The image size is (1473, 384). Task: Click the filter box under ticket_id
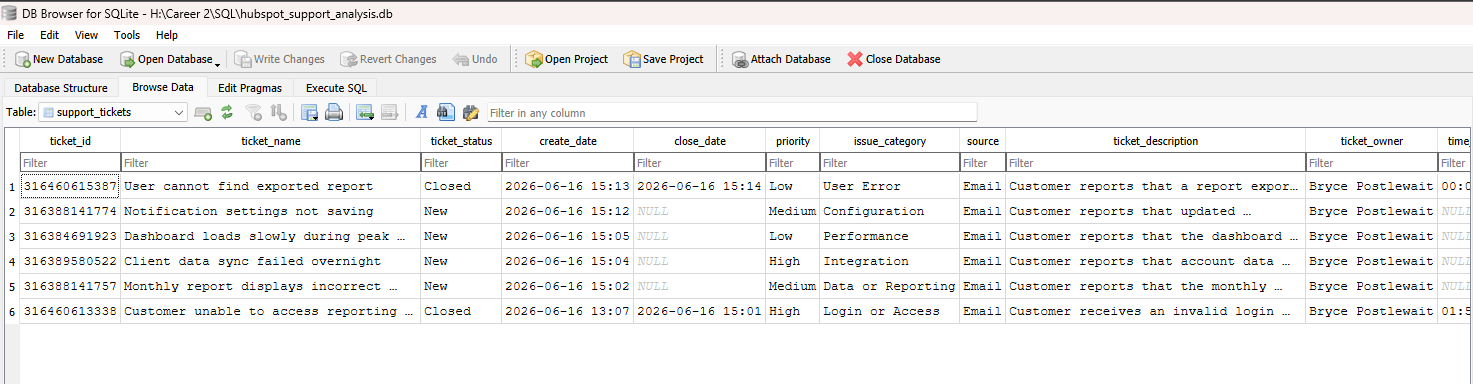[70, 162]
